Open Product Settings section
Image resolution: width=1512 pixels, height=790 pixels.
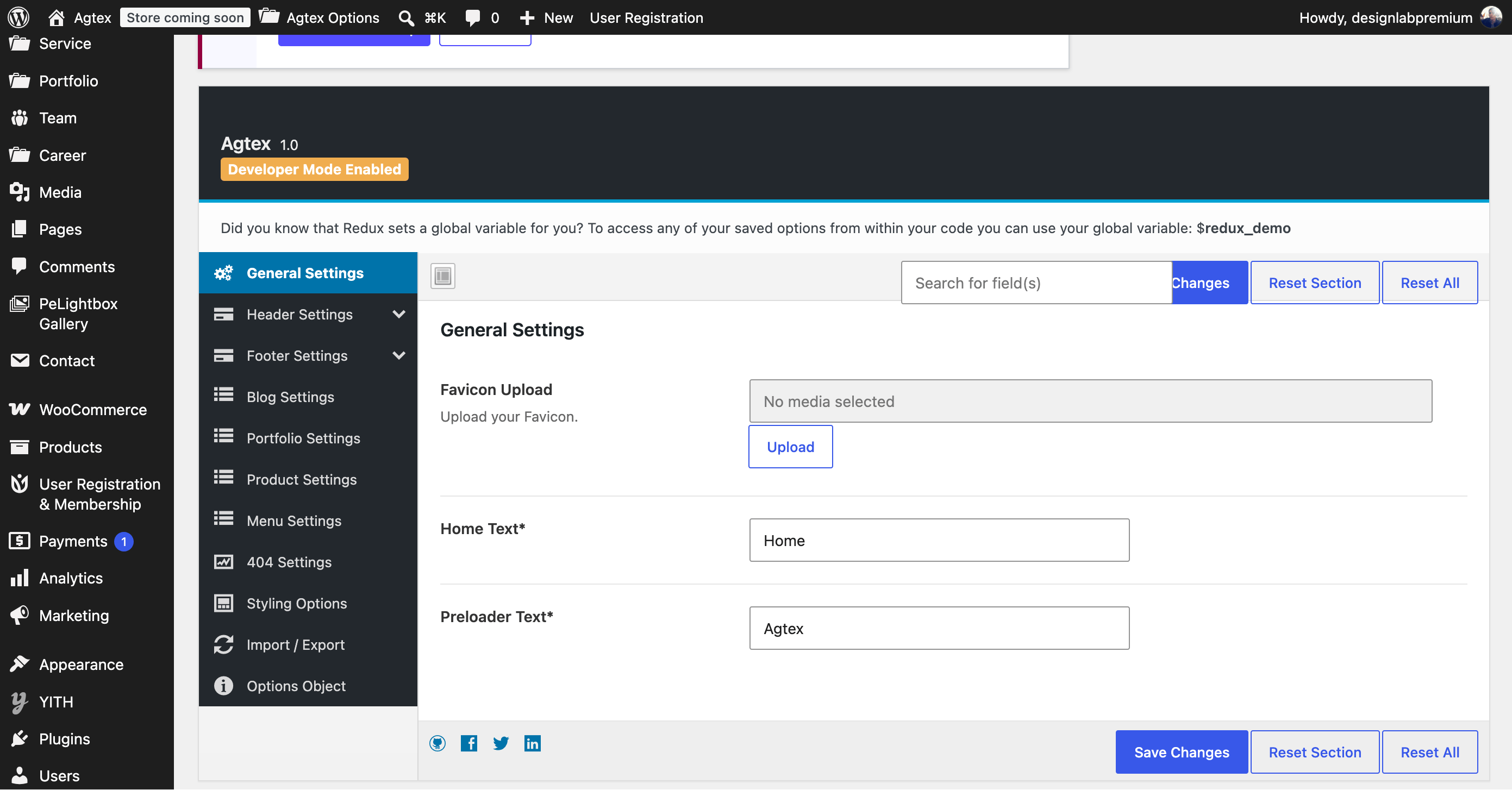pos(308,479)
